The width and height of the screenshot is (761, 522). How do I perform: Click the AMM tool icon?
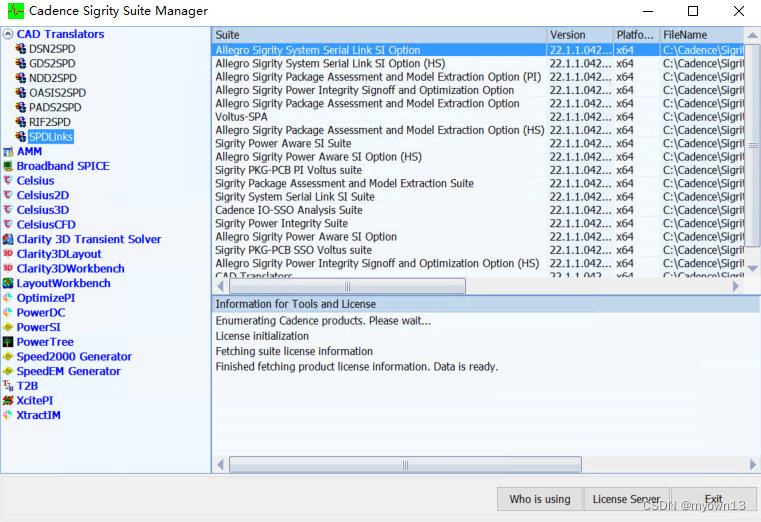tap(8, 151)
